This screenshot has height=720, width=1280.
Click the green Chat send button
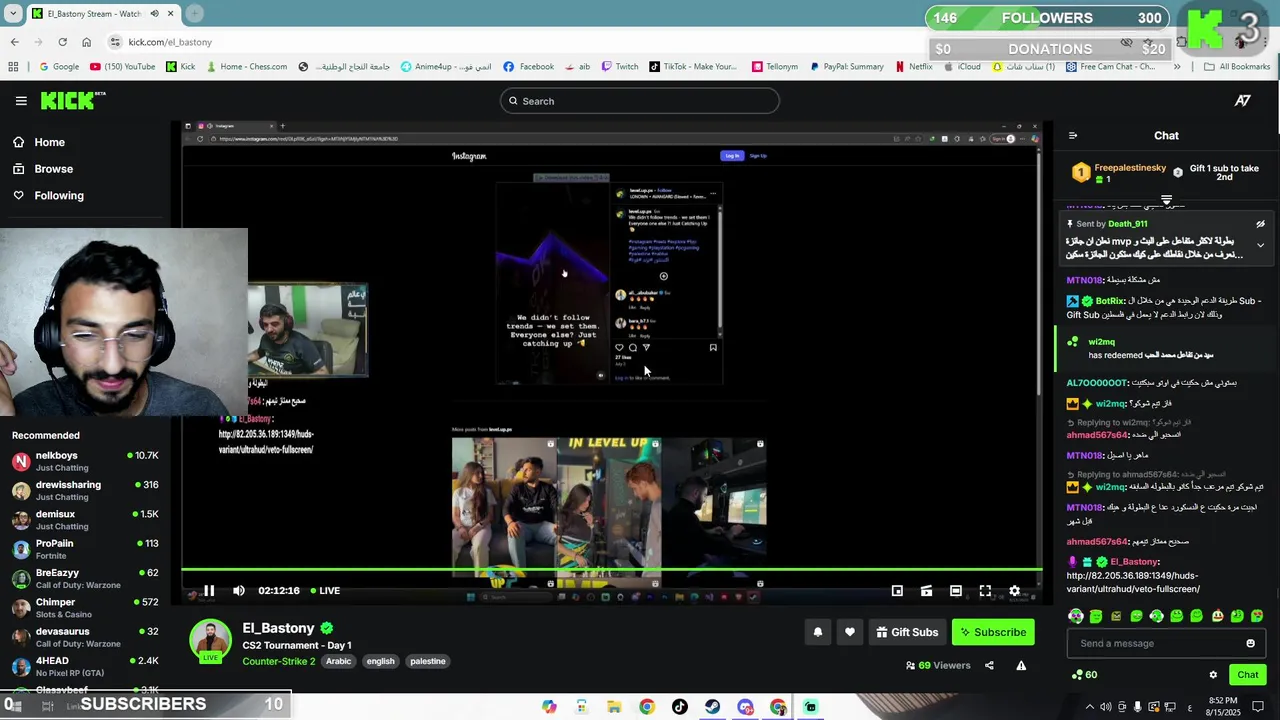pyautogui.click(x=1247, y=675)
